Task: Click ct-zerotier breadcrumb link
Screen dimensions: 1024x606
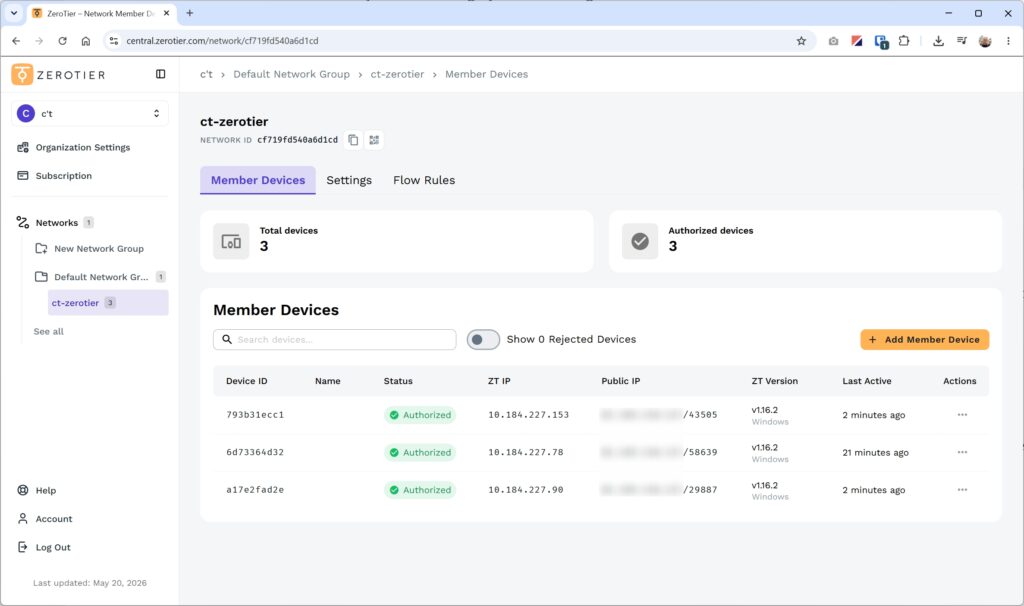Action: [x=397, y=74]
